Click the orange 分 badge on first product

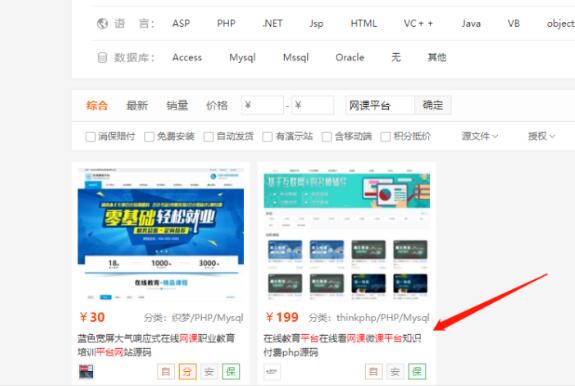point(188,372)
